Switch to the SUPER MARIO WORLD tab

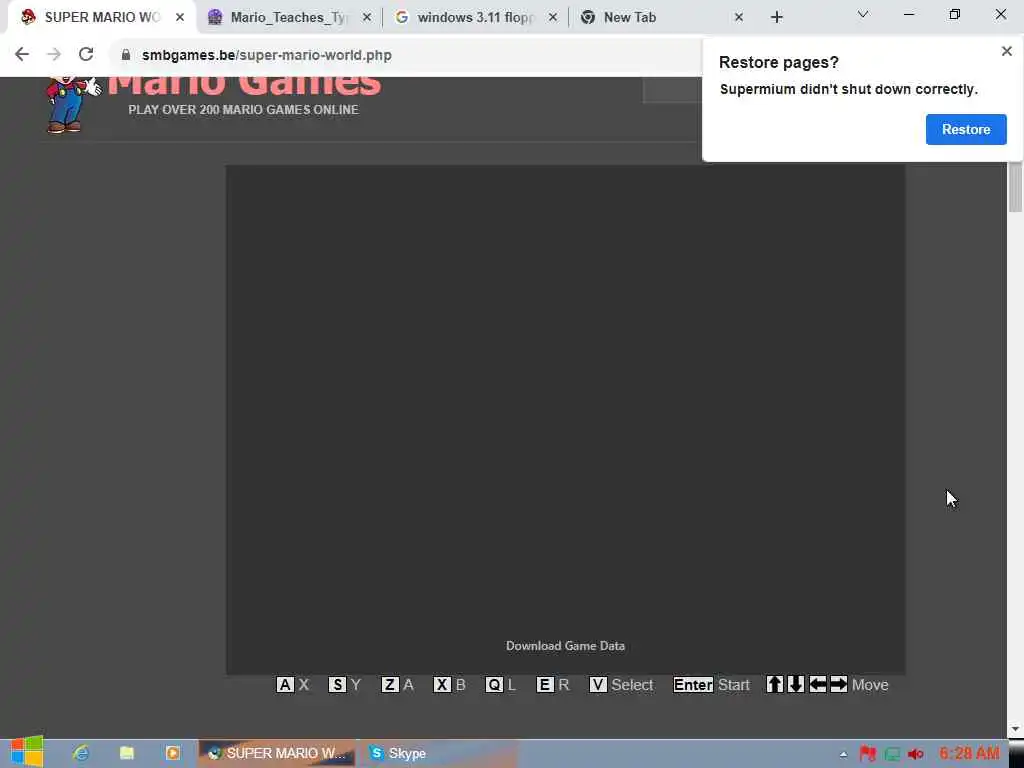pyautogui.click(x=101, y=17)
